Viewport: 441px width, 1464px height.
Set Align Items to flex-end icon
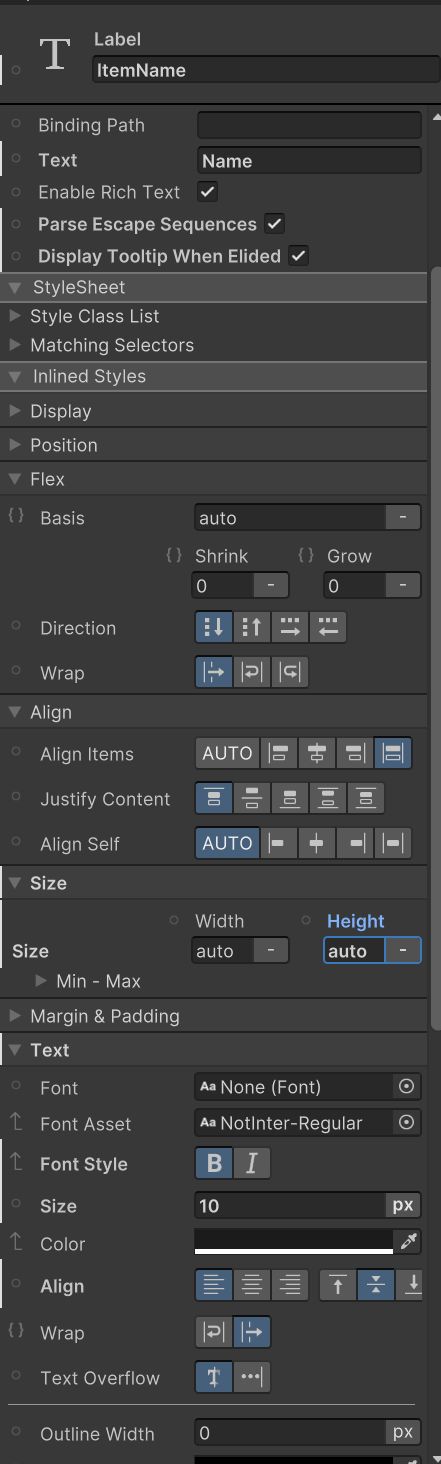tap(355, 753)
